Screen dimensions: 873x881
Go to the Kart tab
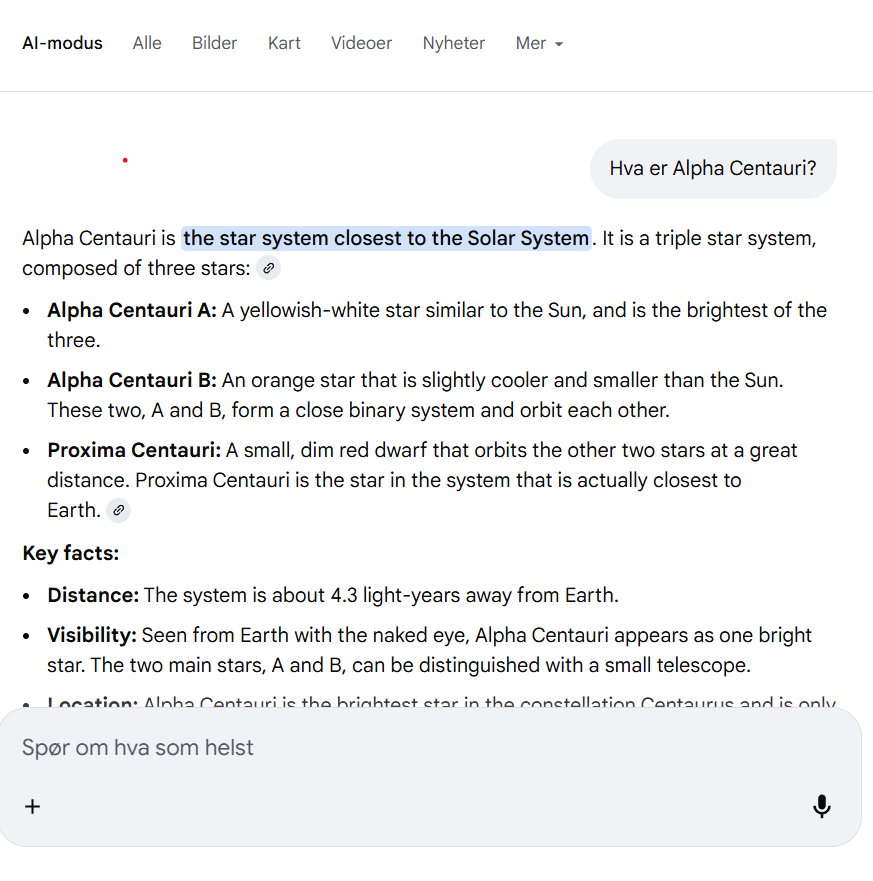click(284, 43)
